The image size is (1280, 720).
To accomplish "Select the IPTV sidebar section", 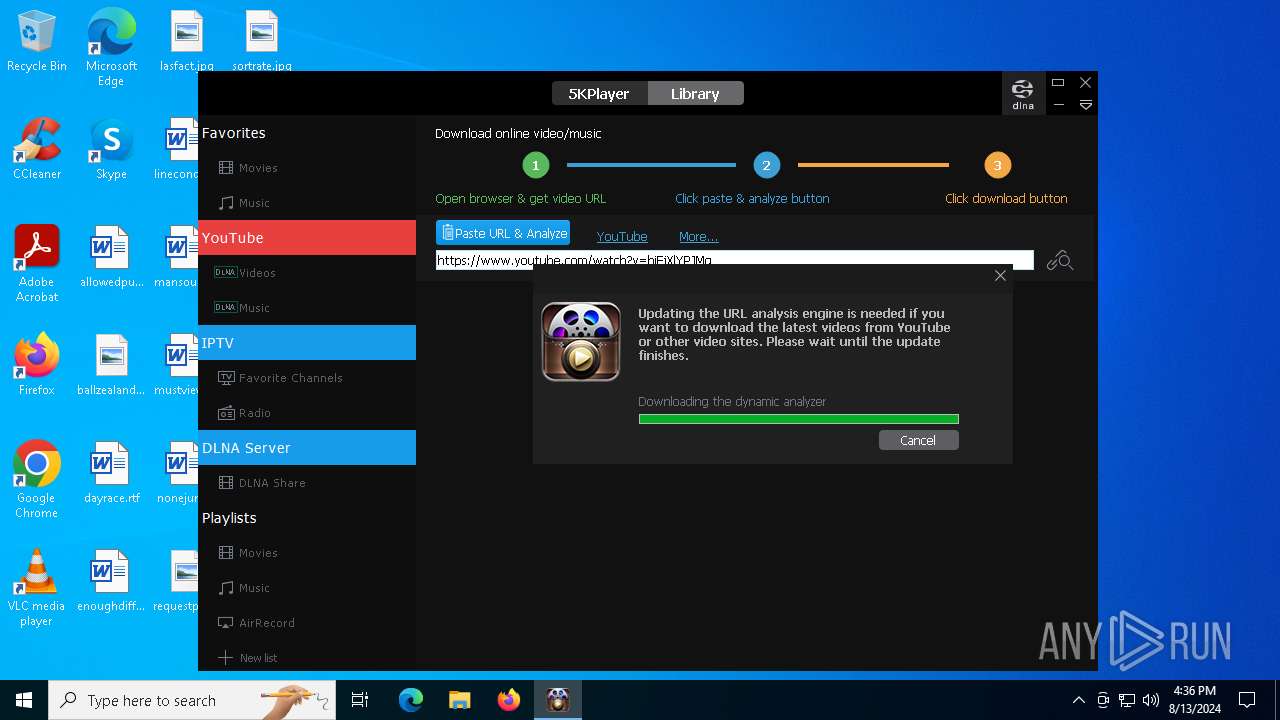I will [307, 343].
